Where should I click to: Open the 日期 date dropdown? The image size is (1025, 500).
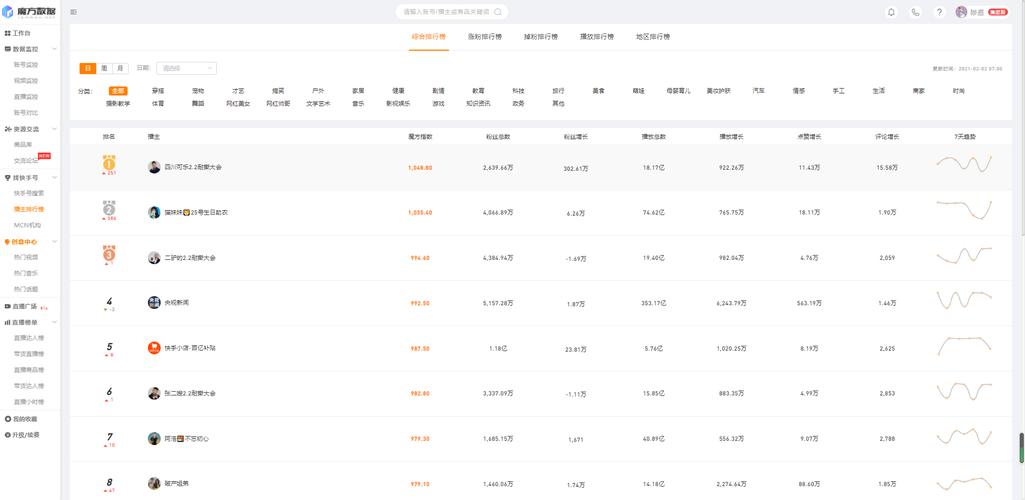point(186,68)
